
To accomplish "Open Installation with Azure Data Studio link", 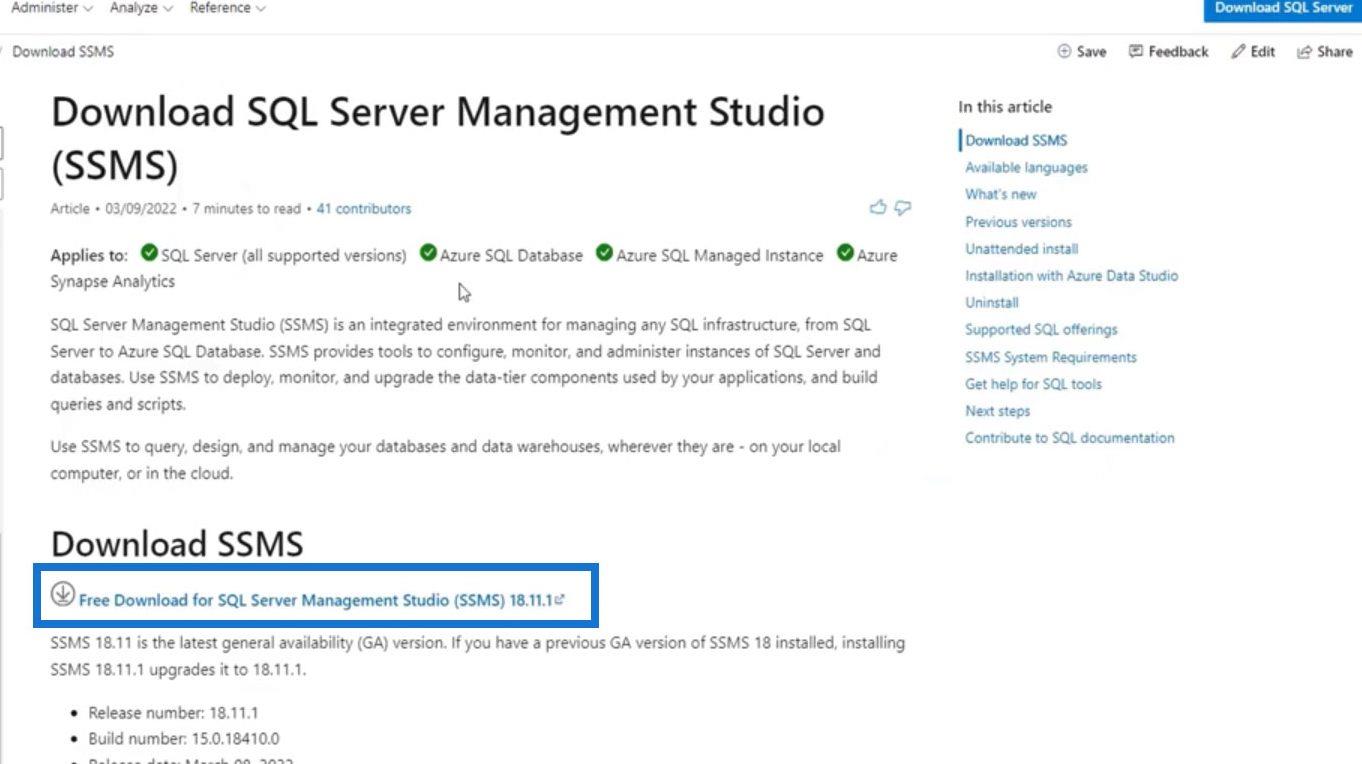I will point(1071,276).
